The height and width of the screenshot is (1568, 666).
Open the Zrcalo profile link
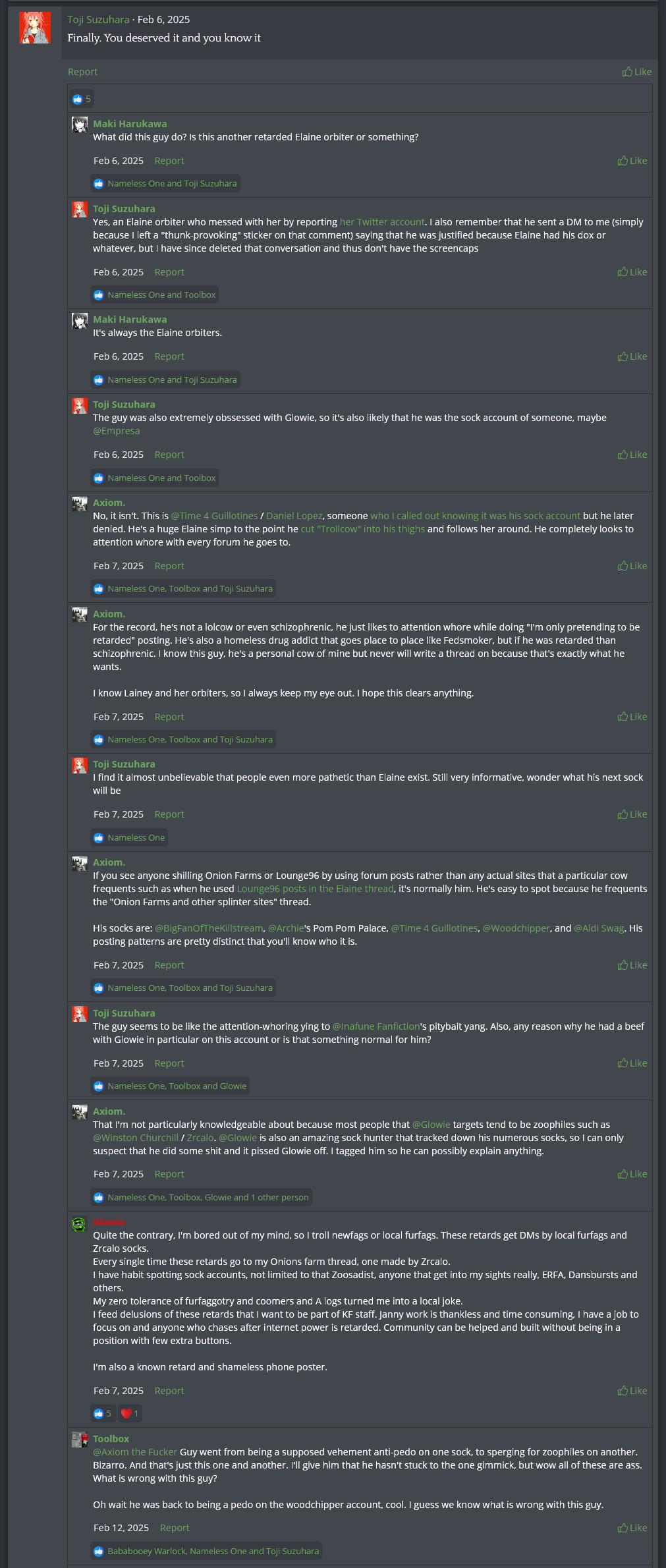pos(200,1138)
